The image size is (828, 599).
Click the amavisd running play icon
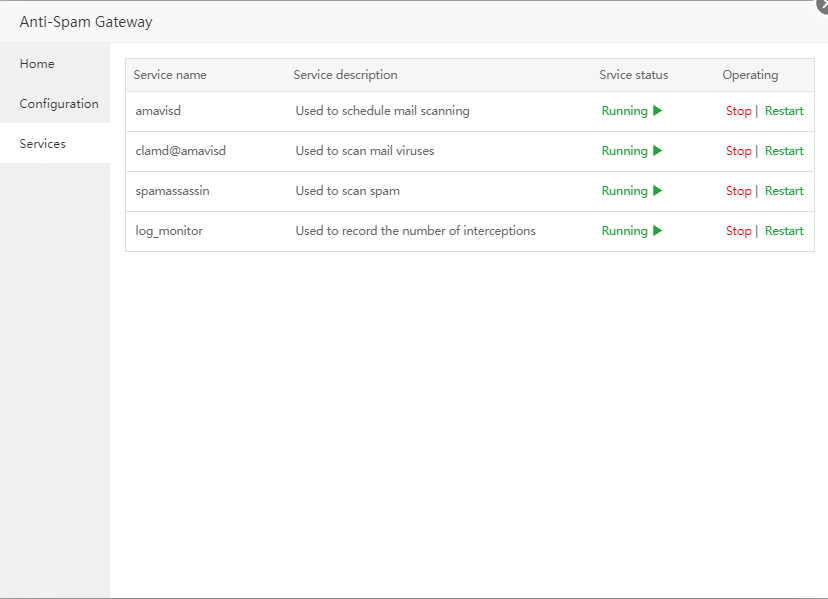point(657,111)
